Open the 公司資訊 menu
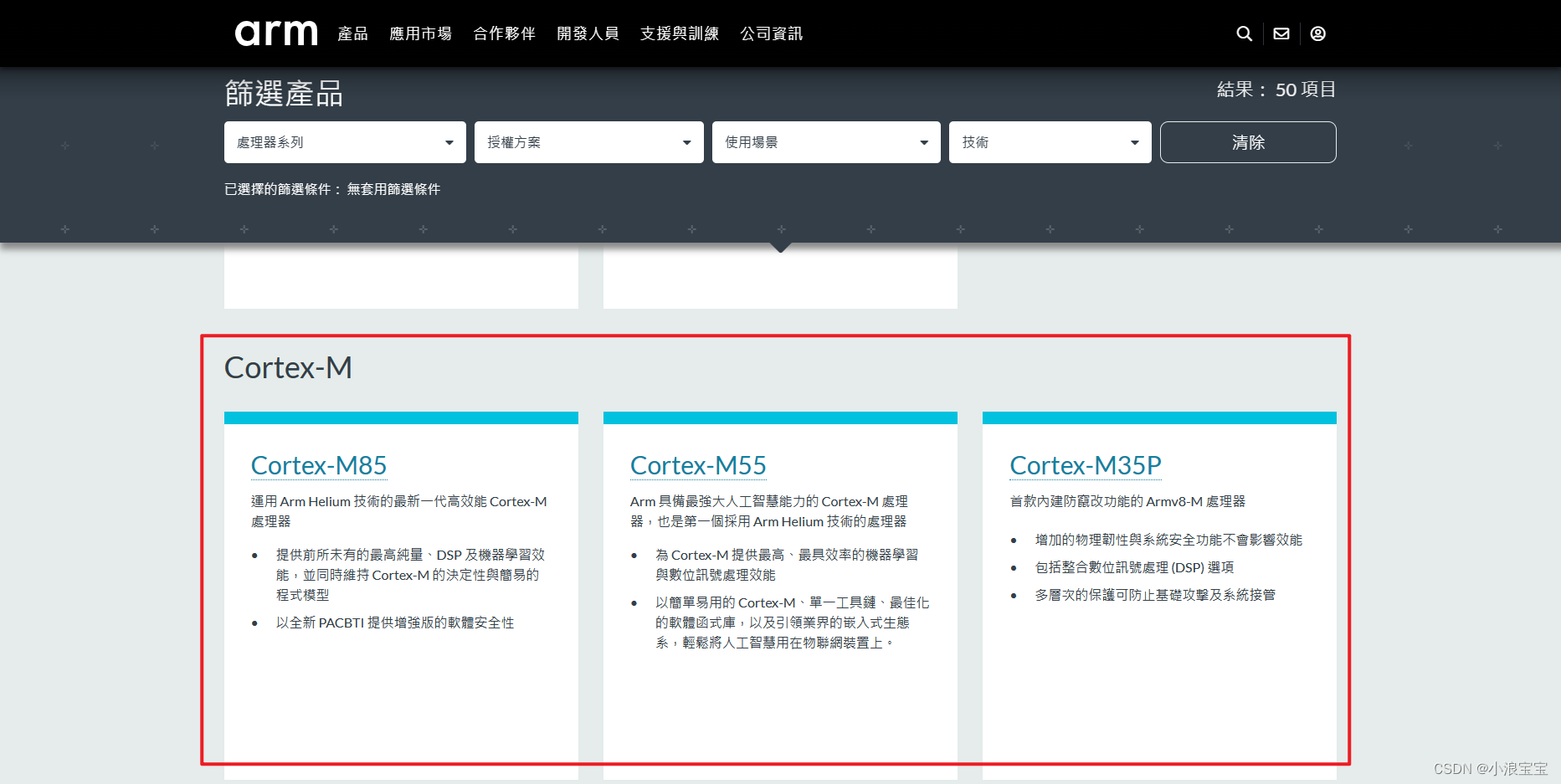 click(x=772, y=33)
